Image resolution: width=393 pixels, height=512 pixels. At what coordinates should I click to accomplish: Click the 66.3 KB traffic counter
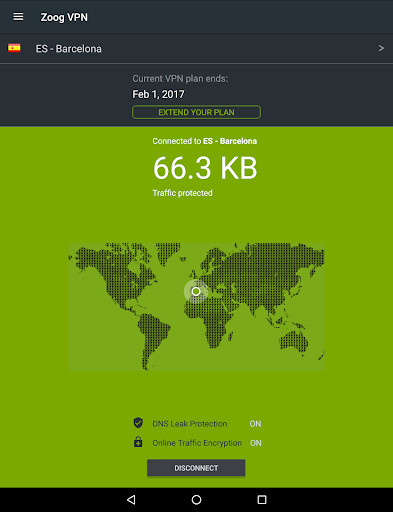click(205, 168)
